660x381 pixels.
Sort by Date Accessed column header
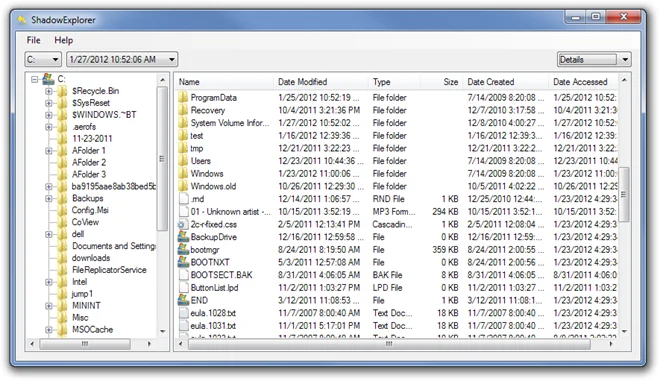584,82
